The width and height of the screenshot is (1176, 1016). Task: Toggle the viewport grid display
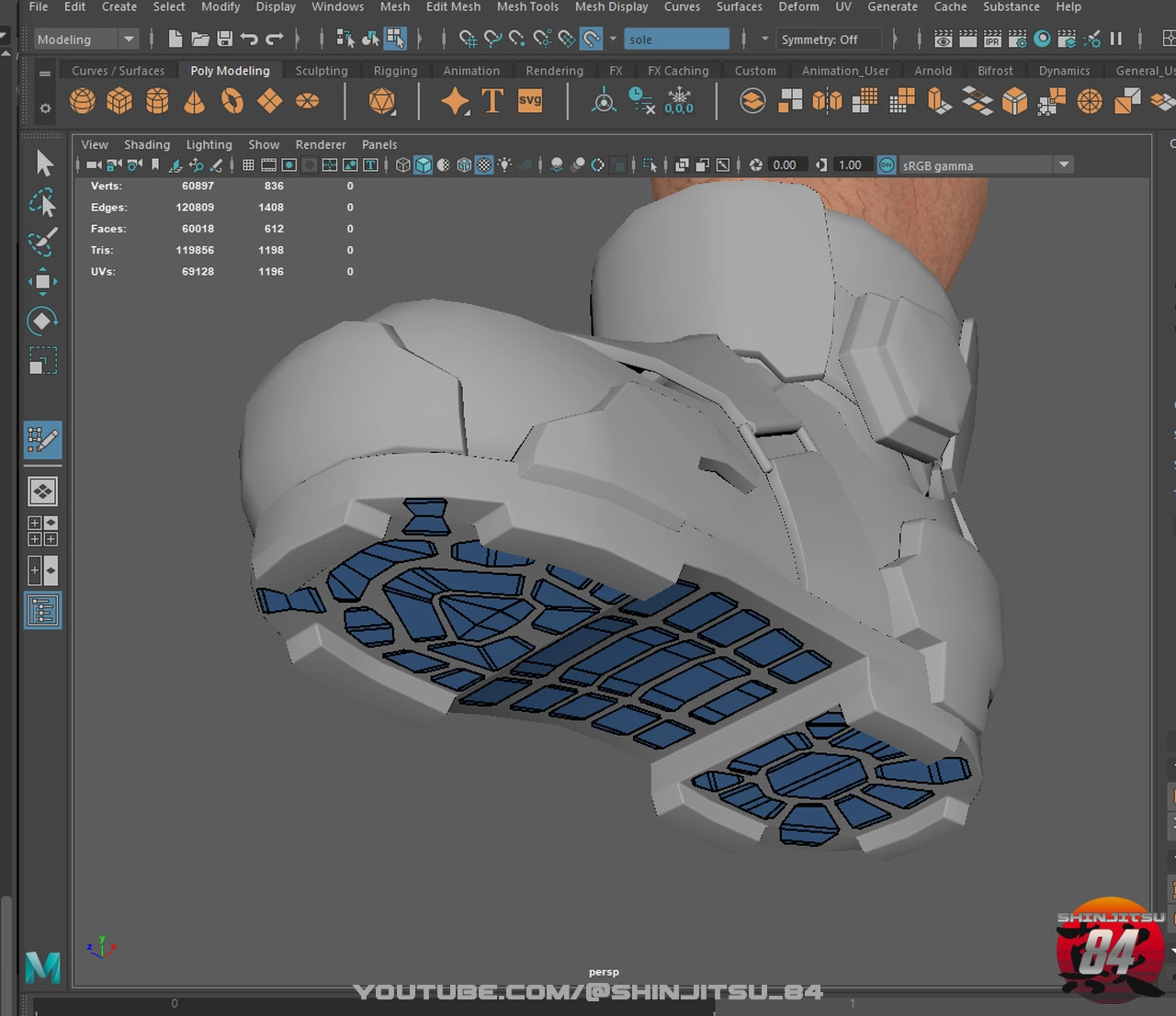248,165
